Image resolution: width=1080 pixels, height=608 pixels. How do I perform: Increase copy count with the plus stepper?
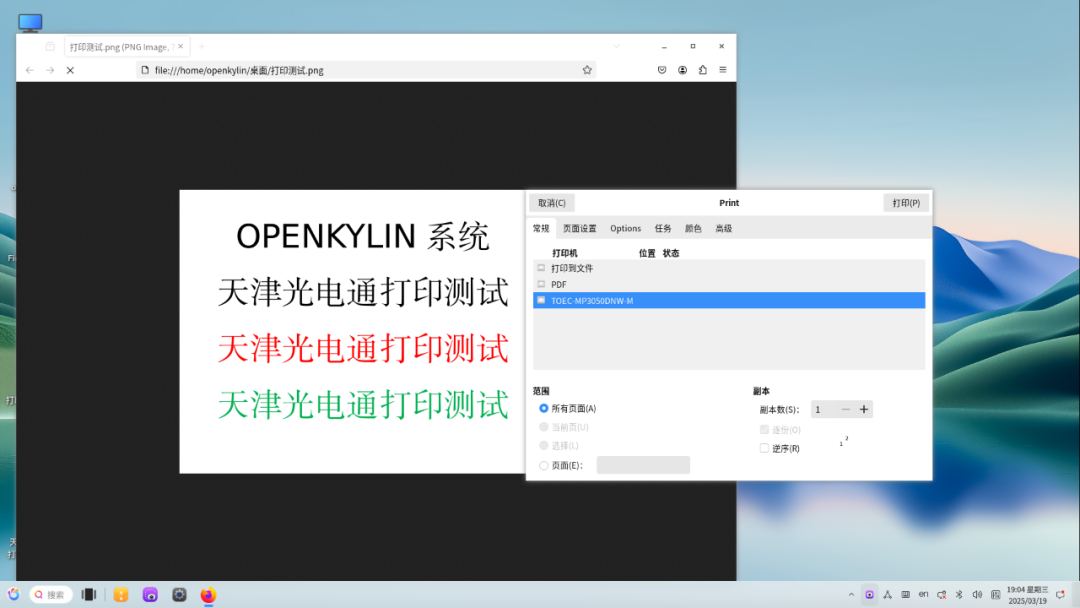[863, 409]
